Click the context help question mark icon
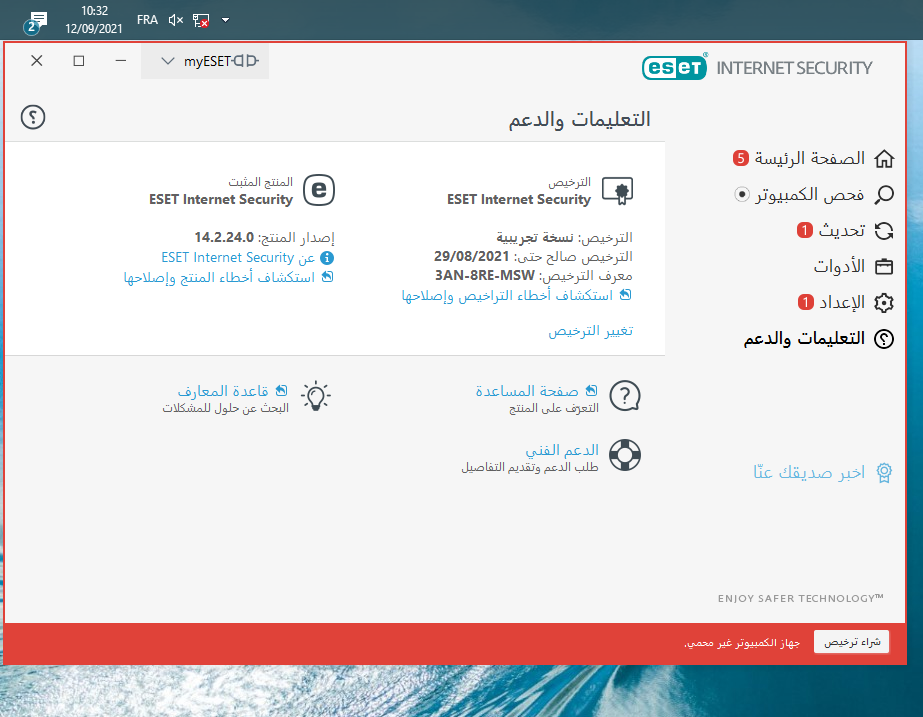This screenshot has height=717, width=923. (33, 117)
